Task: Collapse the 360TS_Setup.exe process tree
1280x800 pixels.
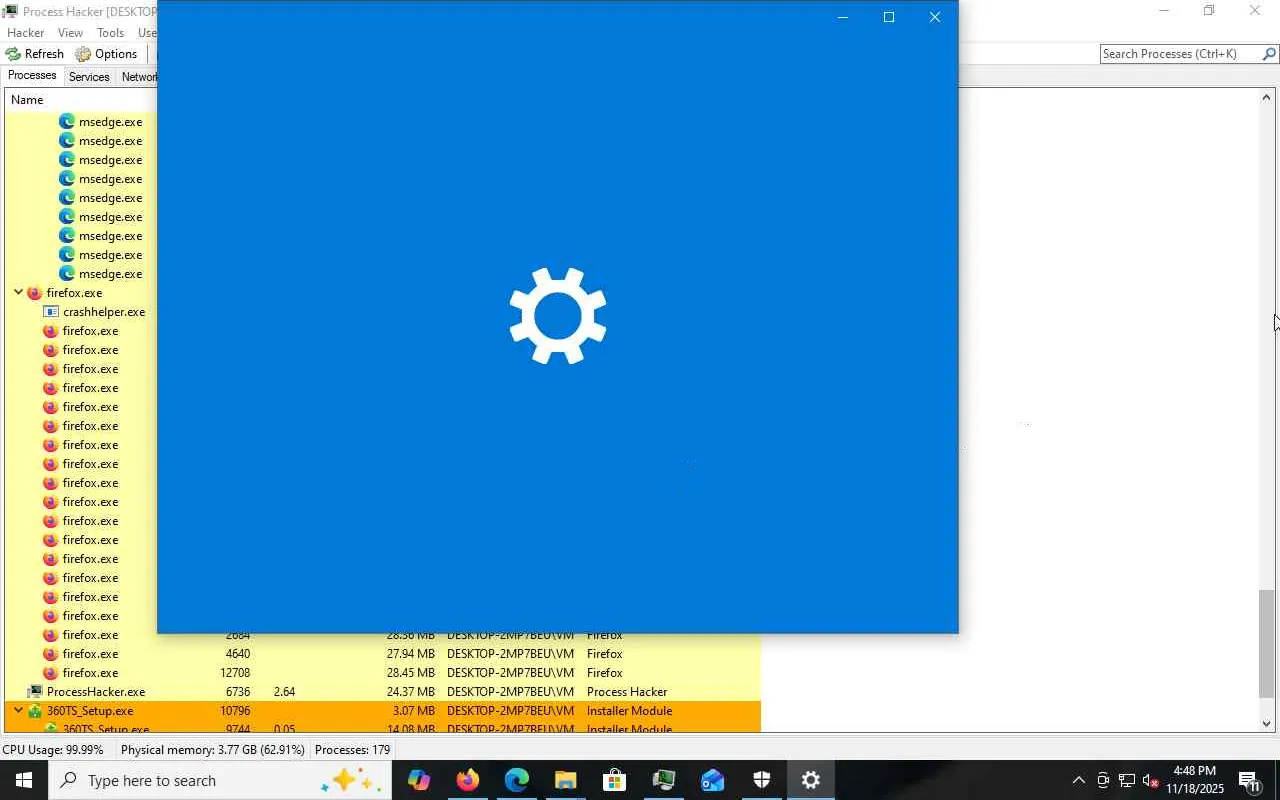Action: [x=18, y=711]
